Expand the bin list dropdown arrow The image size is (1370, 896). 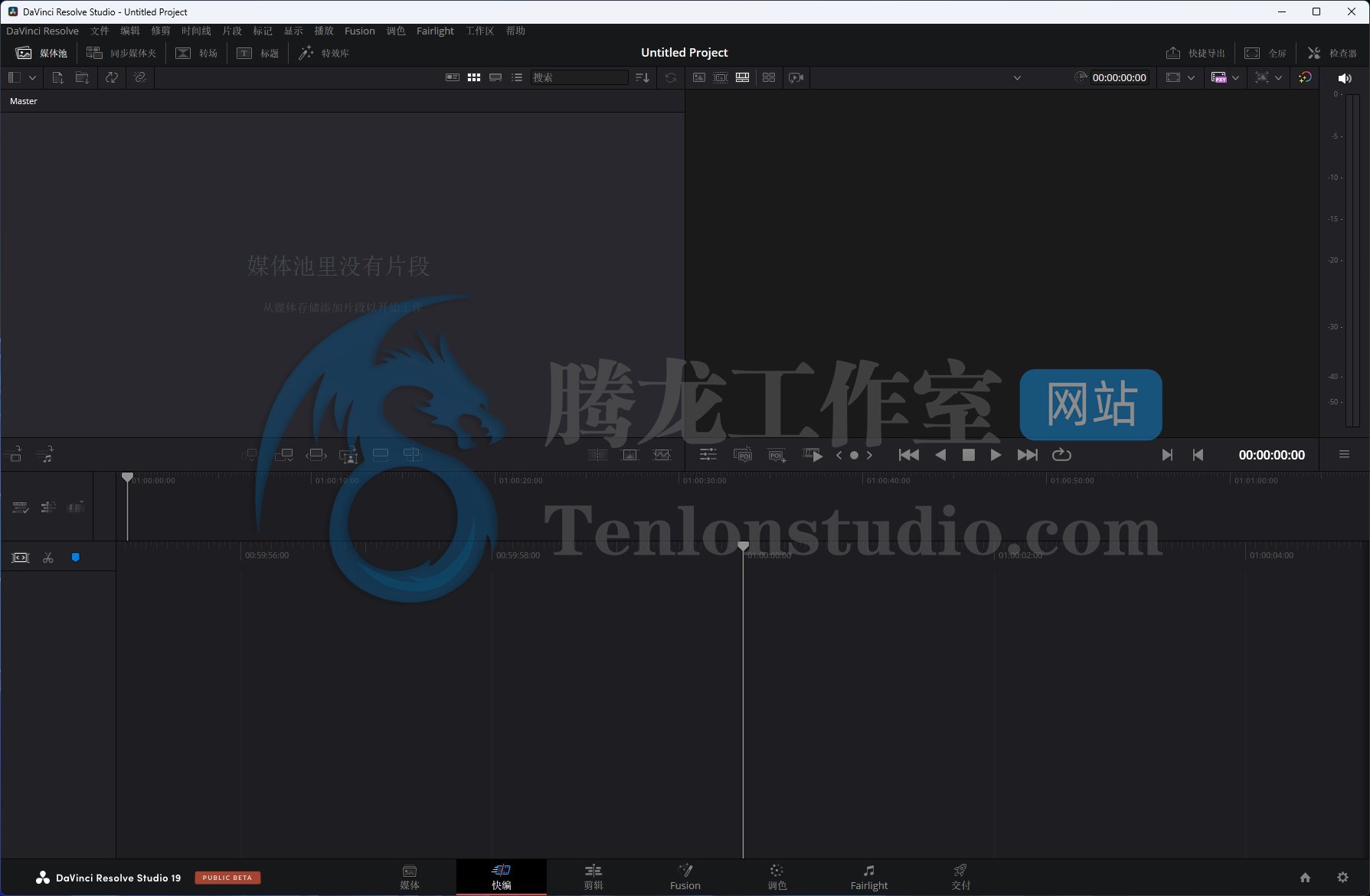pos(32,77)
